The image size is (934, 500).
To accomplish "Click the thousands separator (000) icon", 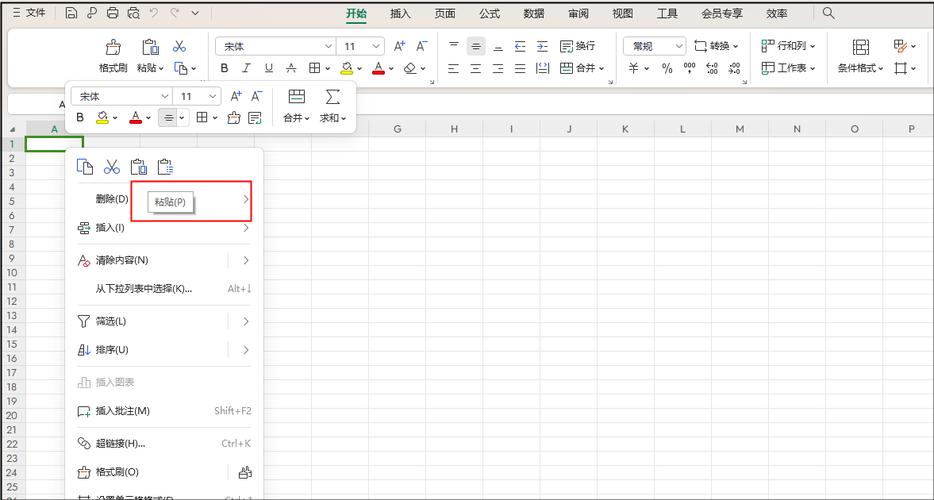I will pyautogui.click(x=689, y=69).
